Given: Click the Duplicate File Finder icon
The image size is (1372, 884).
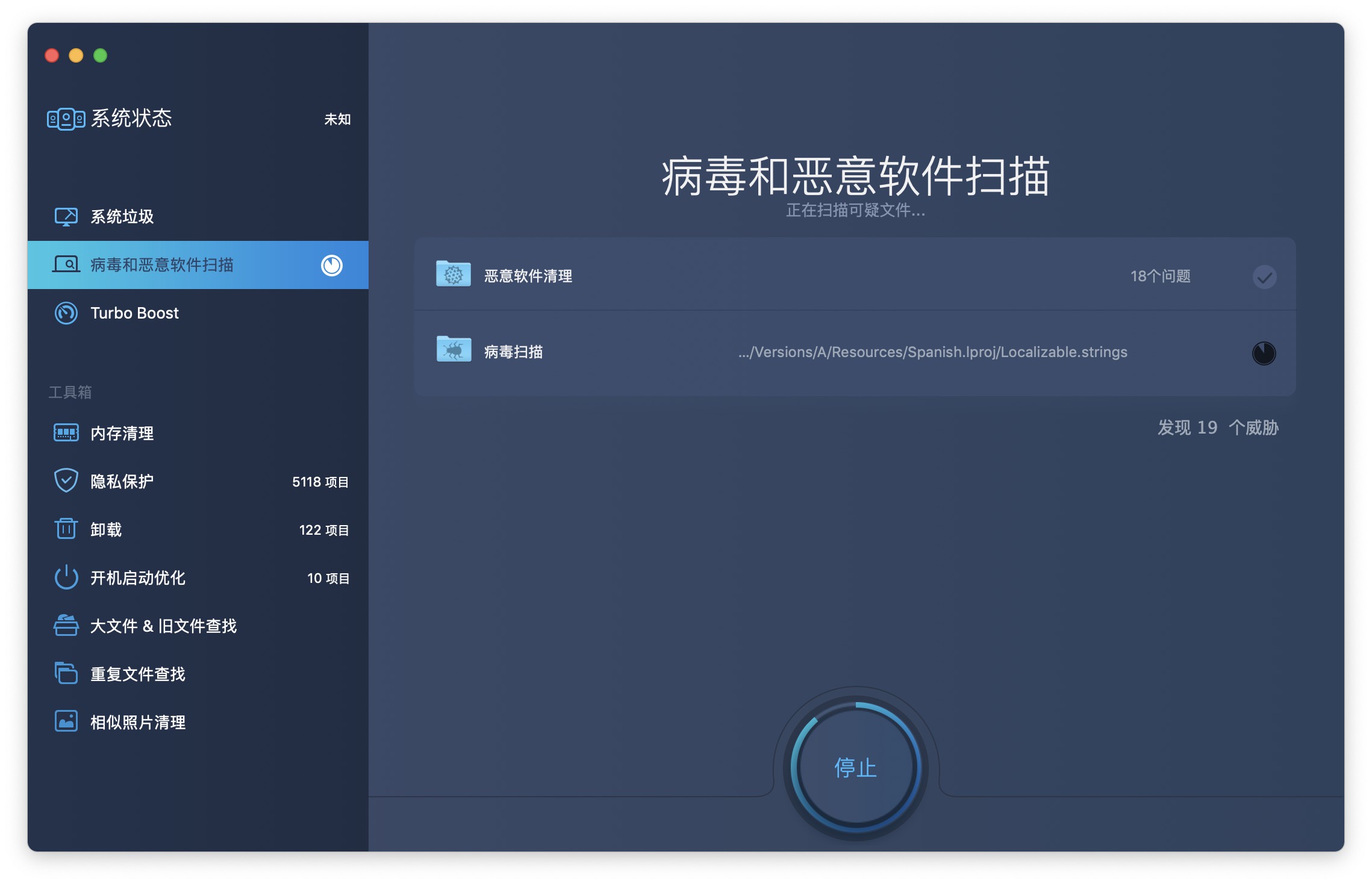Looking at the screenshot, I should click(x=66, y=673).
